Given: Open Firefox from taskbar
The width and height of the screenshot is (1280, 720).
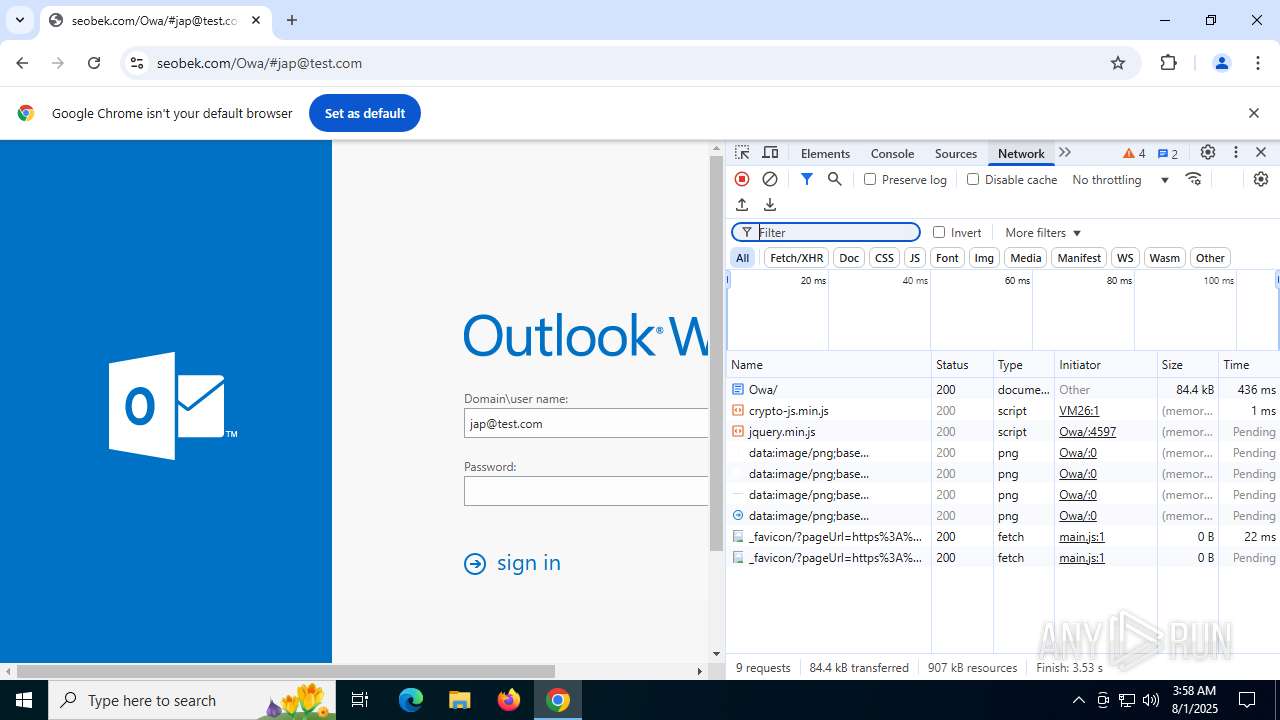Looking at the screenshot, I should point(509,700).
